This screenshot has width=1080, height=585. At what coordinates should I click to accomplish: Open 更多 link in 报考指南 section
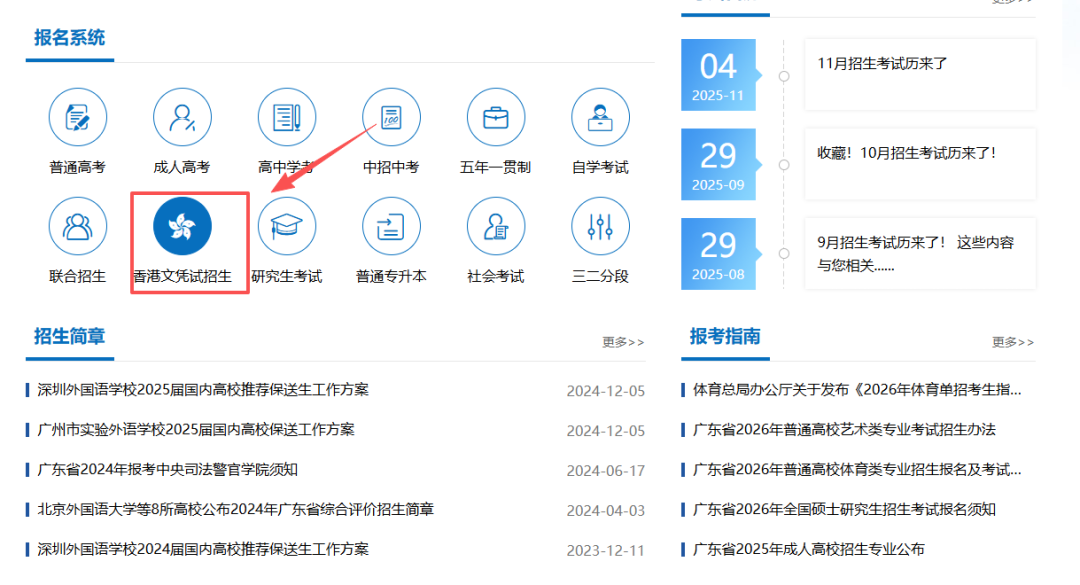tap(1011, 342)
